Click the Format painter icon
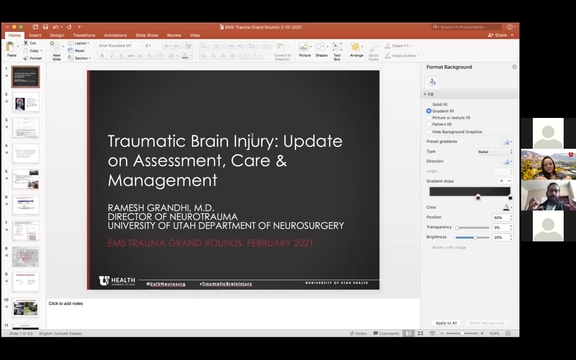Screen dimensions: 576x360 (26, 58)
